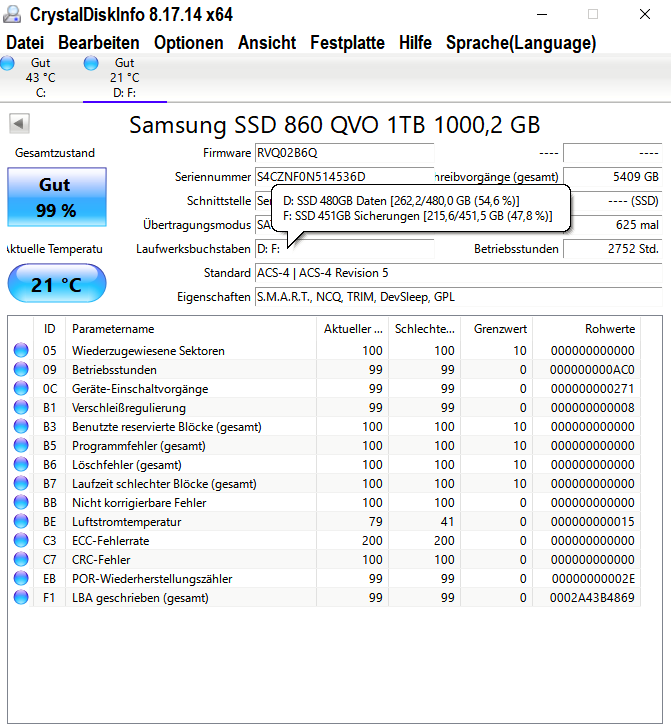The width and height of the screenshot is (671, 725).
Task: Click status icon of Nicht korrigierbare Fehler row
Action: [x=21, y=502]
